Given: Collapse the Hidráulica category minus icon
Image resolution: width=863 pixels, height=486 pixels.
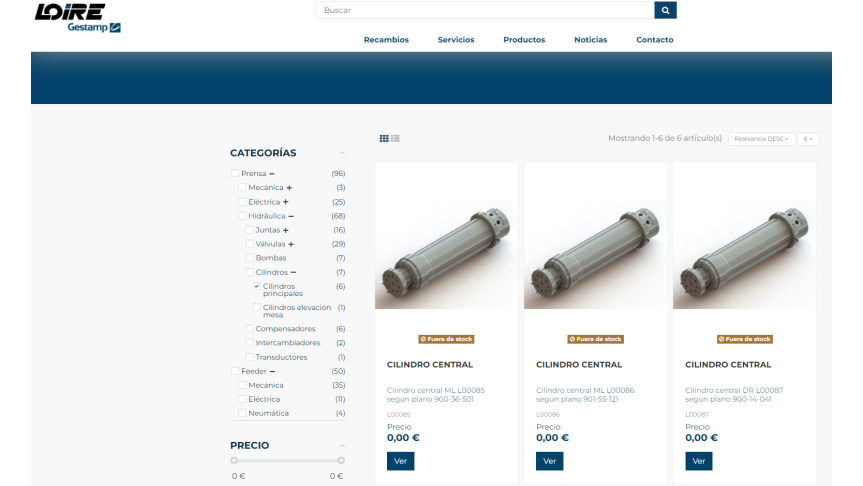Looking at the screenshot, I should pyautogui.click(x=291, y=216).
